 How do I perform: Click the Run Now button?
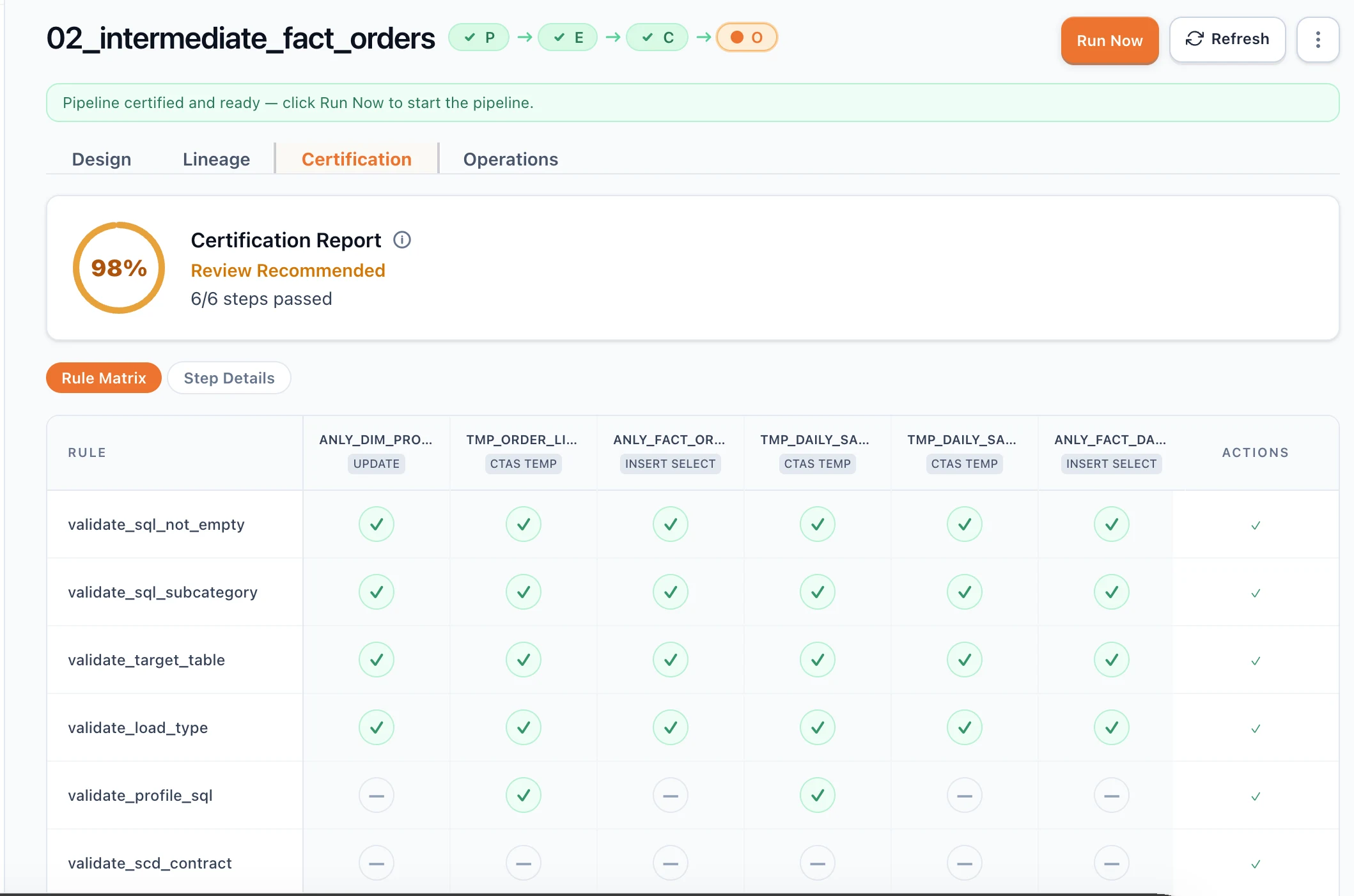1110,41
